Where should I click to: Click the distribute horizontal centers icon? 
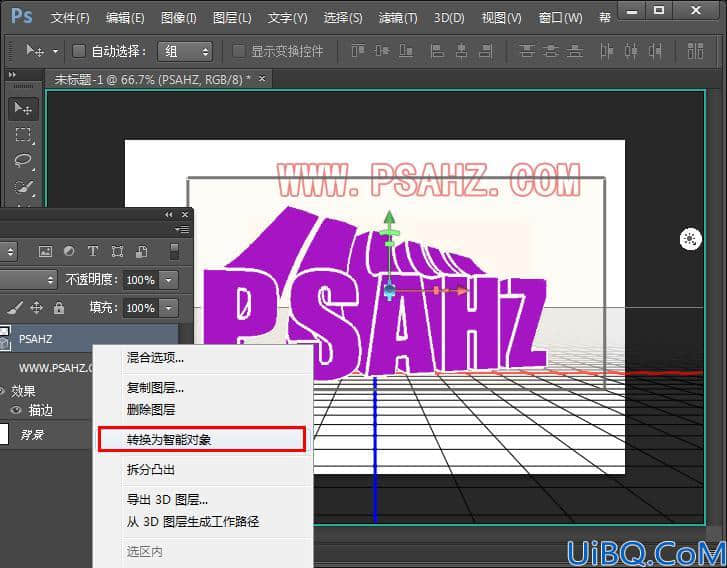pyautogui.click(x=631, y=50)
